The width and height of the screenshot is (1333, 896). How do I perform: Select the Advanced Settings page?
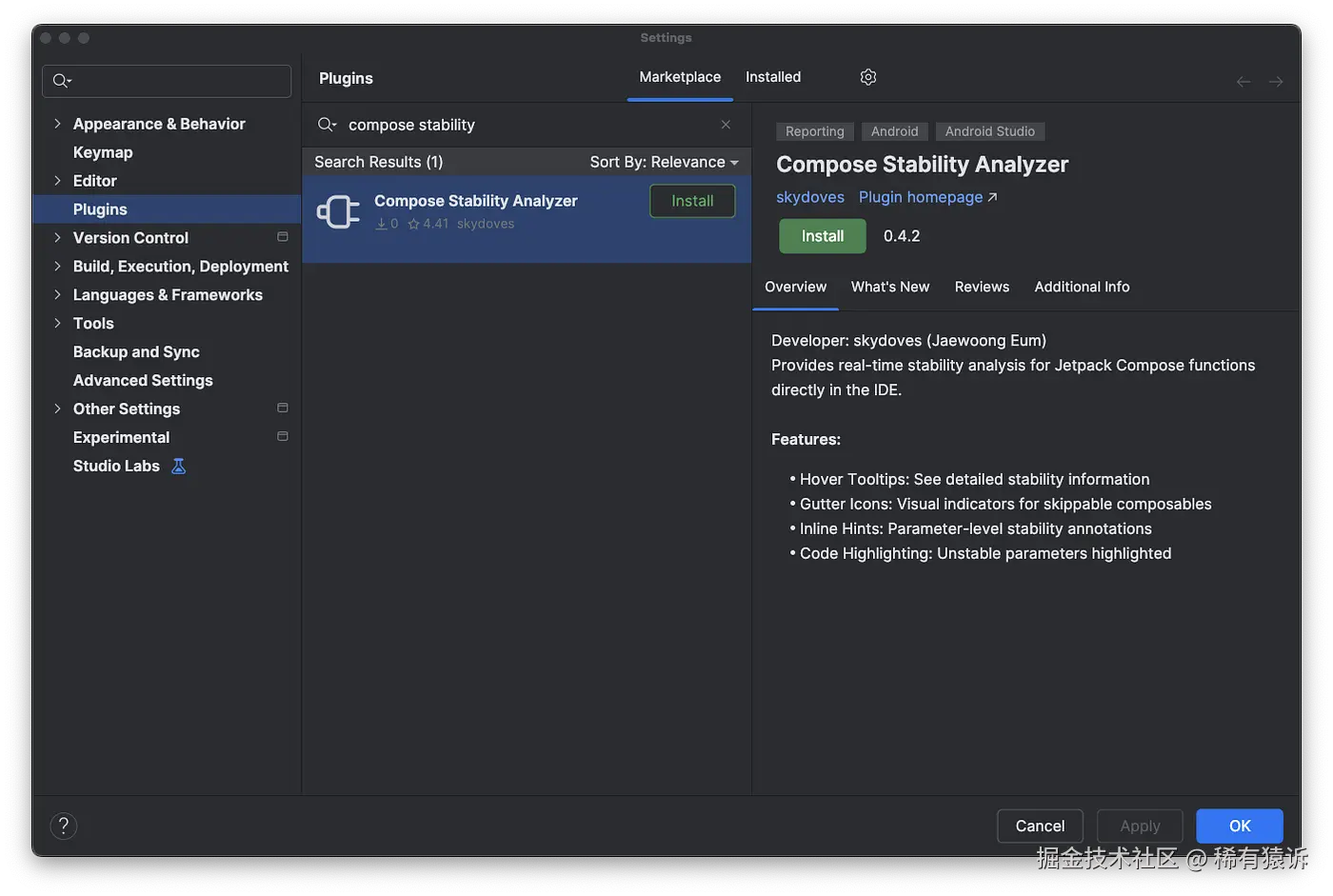tap(143, 381)
